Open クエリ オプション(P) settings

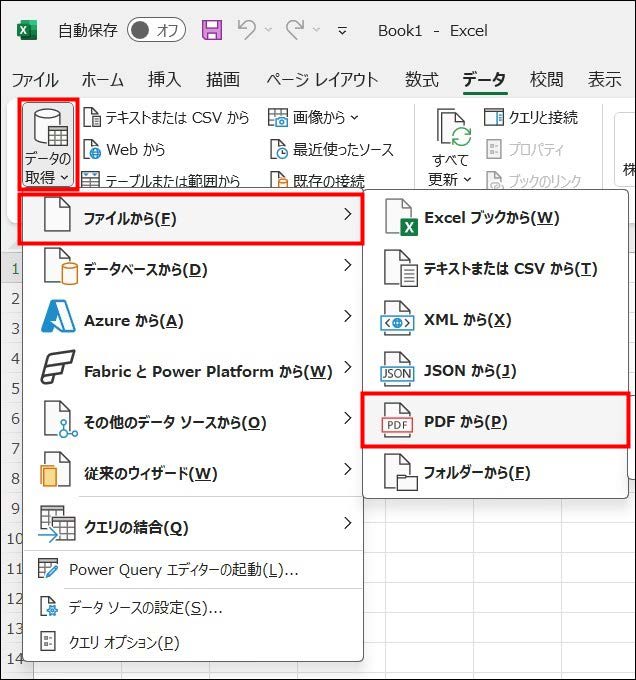click(123, 642)
